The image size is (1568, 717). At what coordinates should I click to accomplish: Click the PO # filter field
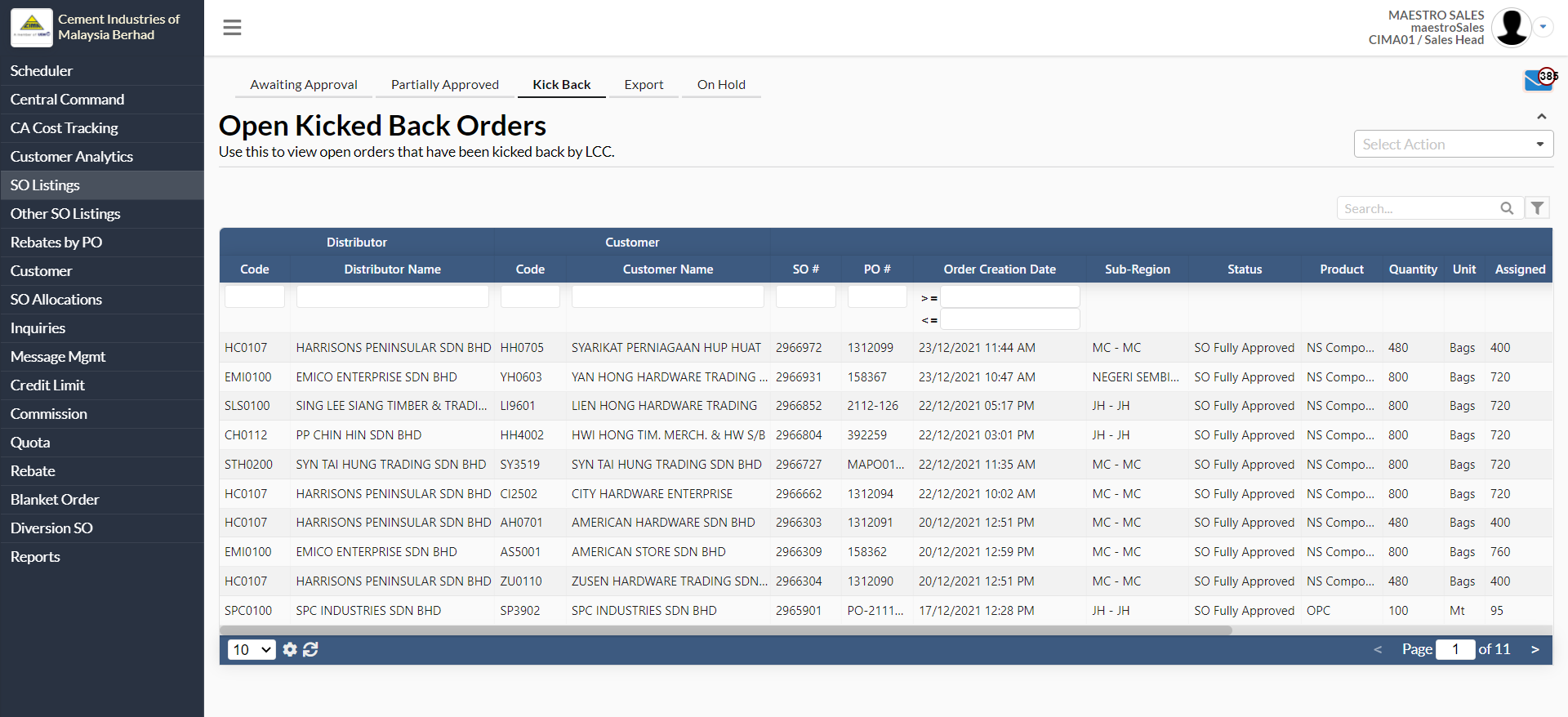click(x=877, y=296)
